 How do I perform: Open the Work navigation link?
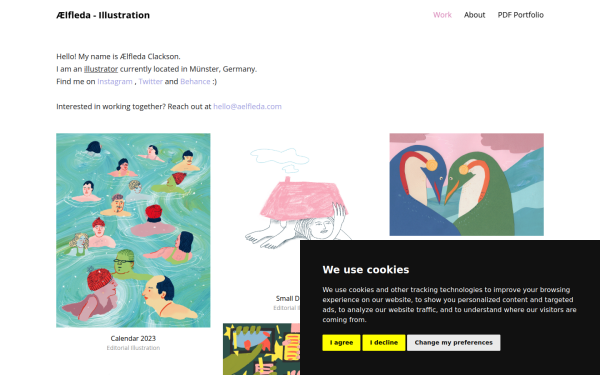click(x=442, y=15)
